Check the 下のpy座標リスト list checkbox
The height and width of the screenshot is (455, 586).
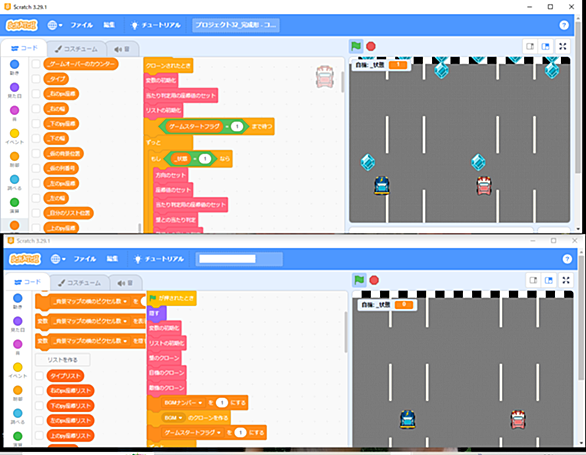39,406
